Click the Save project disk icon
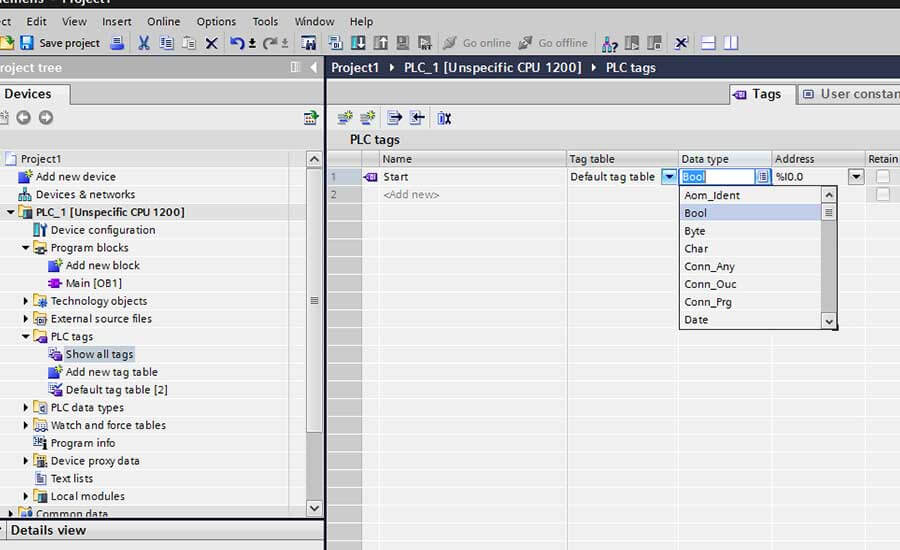 coord(27,42)
